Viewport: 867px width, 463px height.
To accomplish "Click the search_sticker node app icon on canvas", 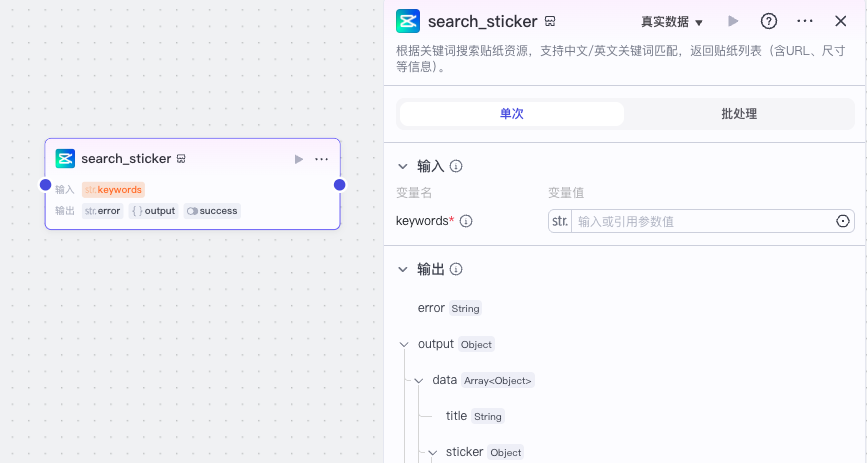I will (x=65, y=159).
